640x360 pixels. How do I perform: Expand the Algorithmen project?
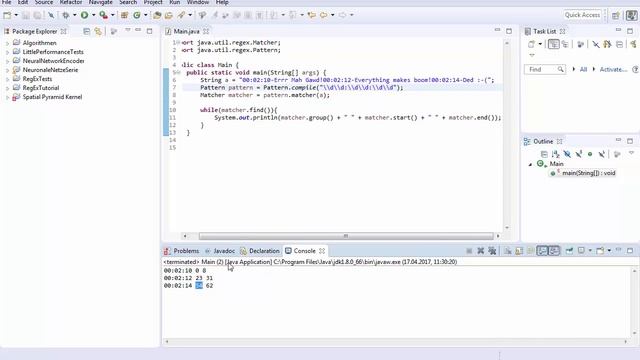[x=7, y=43]
